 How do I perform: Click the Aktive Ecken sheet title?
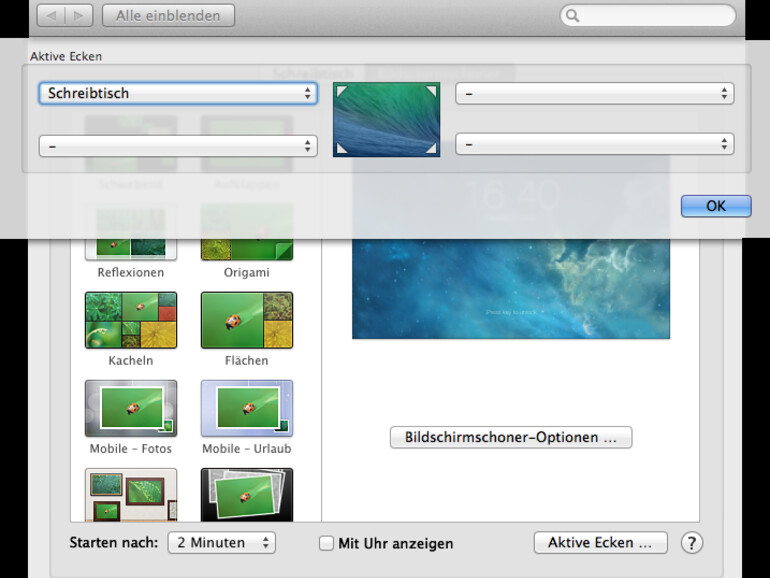pos(66,56)
